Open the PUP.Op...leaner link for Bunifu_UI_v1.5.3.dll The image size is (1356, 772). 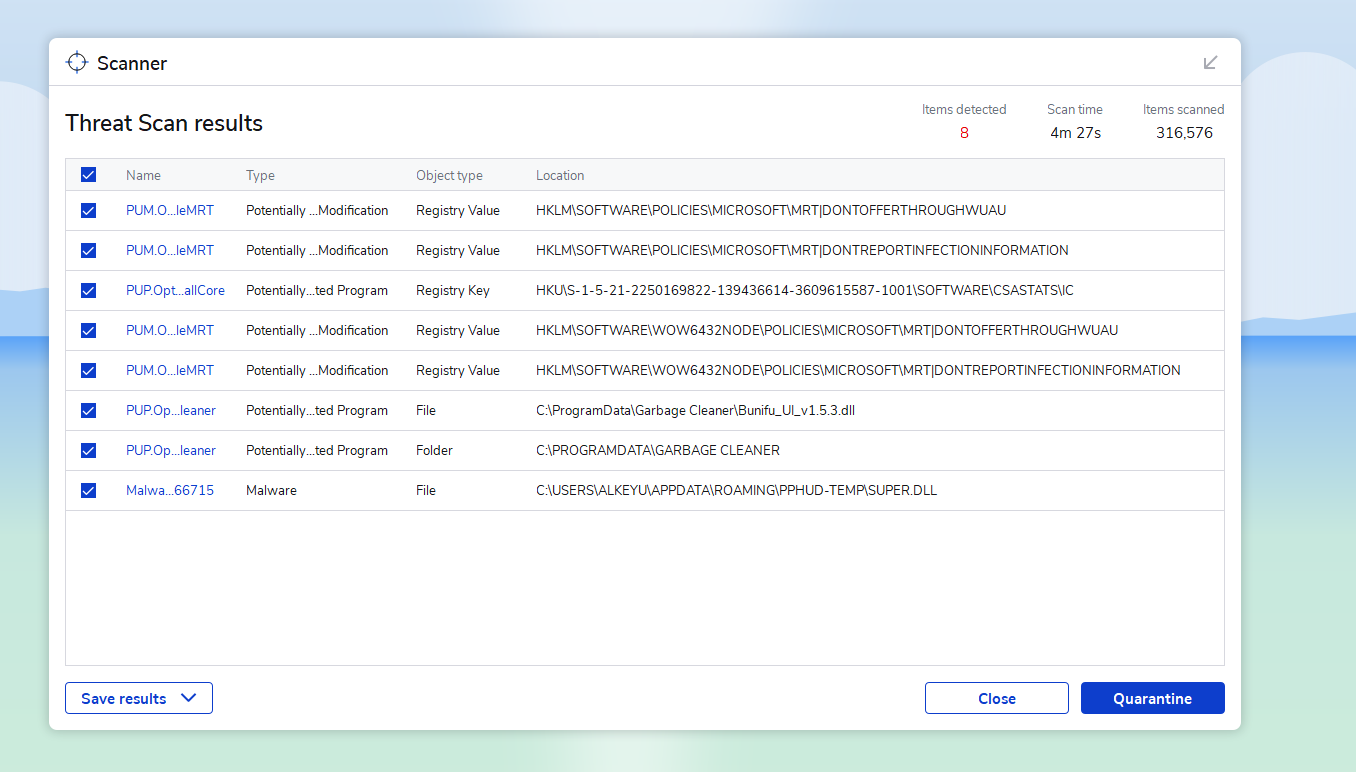171,411
